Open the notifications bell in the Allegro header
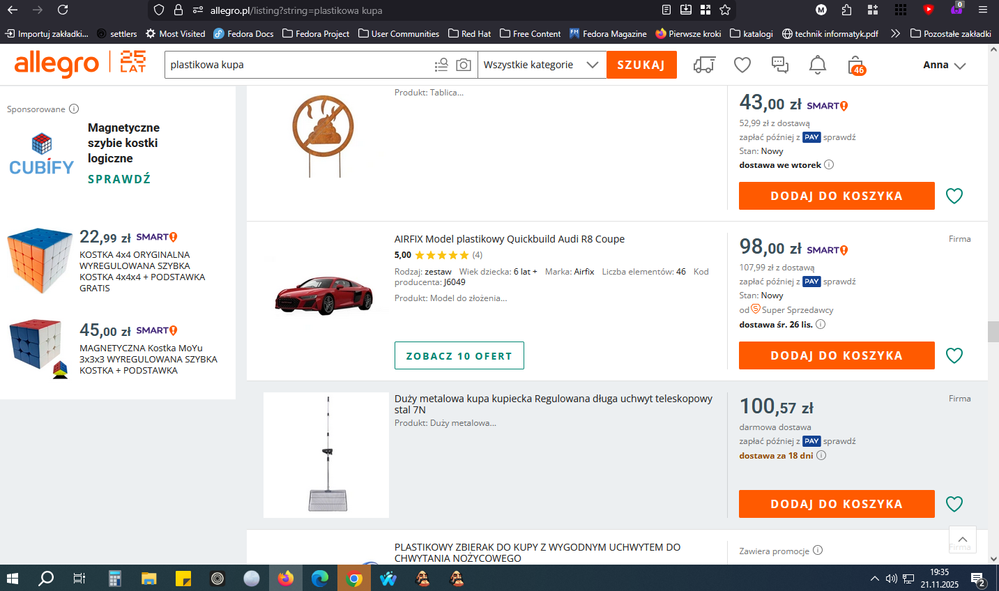This screenshot has height=591, width=999. pos(817,65)
